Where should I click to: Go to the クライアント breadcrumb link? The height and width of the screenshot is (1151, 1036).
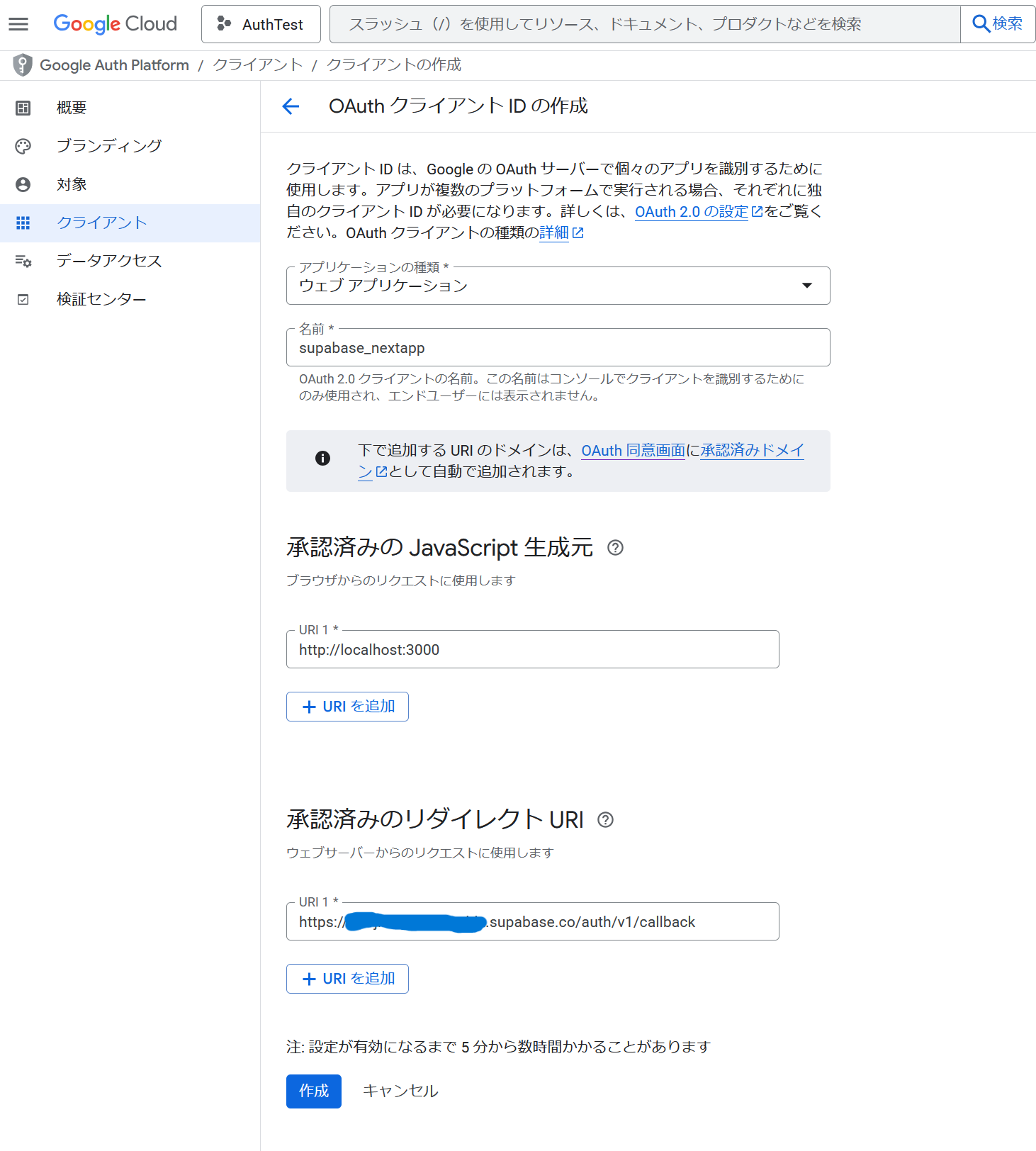point(258,65)
